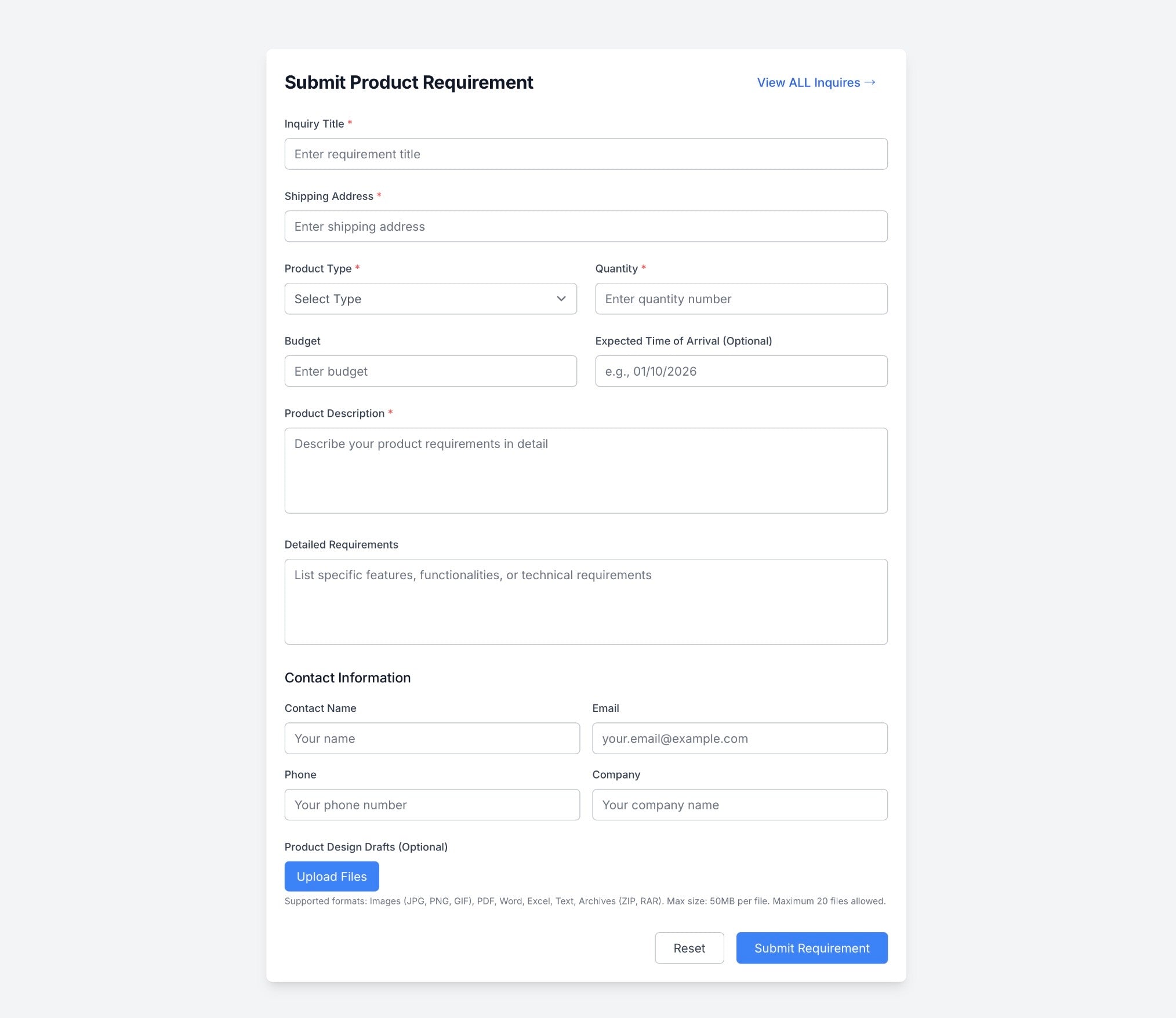Click the Detailed Requirements text area

pos(586,602)
